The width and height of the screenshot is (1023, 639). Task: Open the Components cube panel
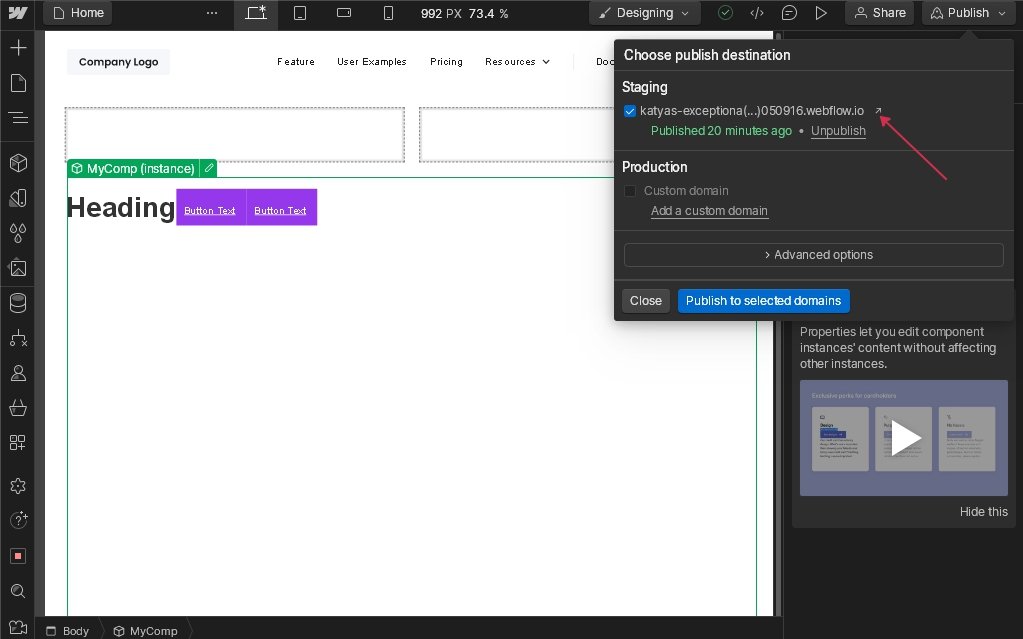(18, 163)
